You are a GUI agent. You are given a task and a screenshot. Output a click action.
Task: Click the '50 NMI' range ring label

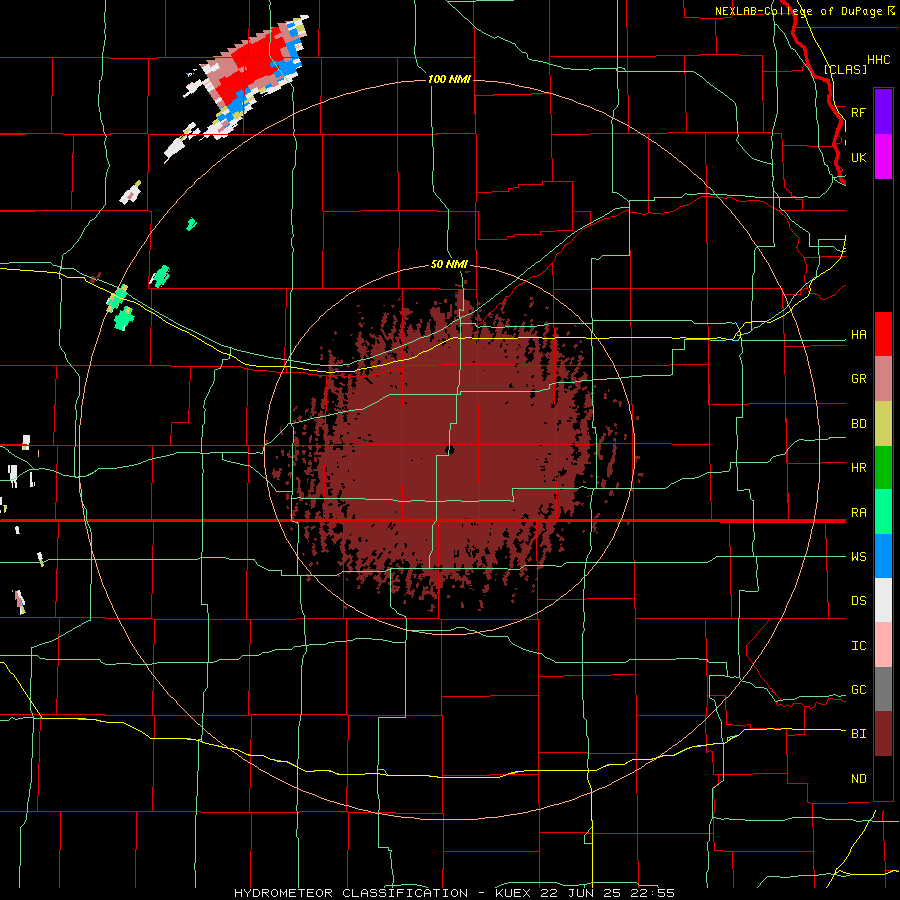449,264
